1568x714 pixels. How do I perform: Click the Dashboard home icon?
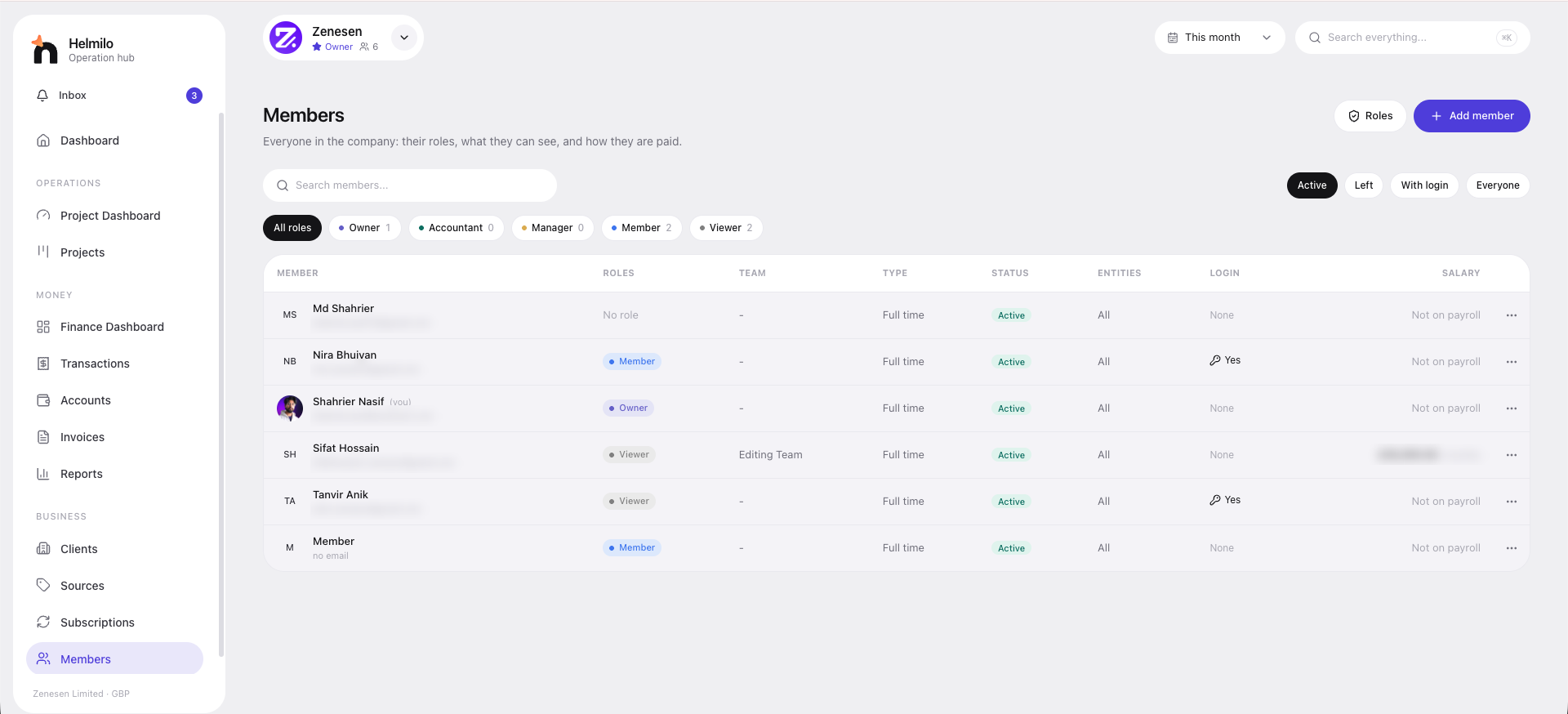tap(43, 141)
